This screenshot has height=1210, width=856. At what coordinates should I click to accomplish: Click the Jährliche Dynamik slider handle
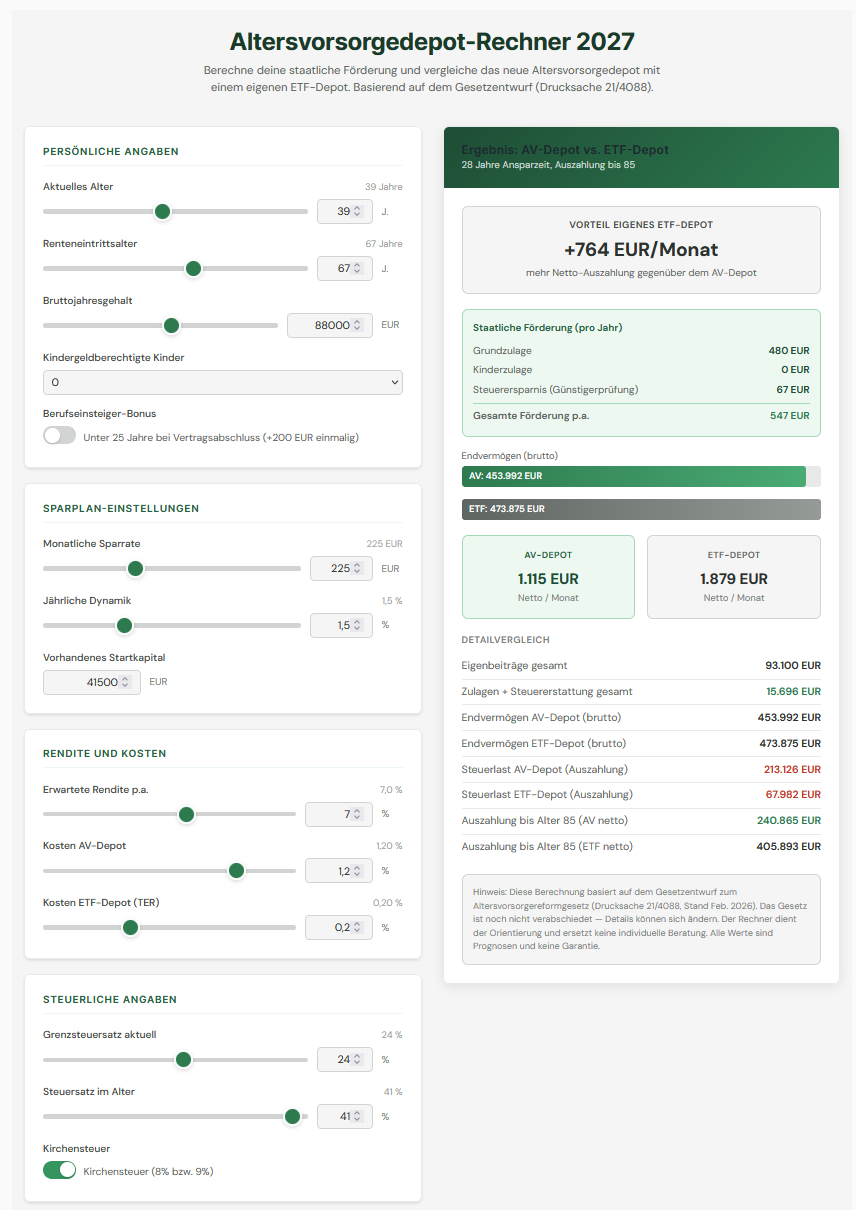coord(125,625)
